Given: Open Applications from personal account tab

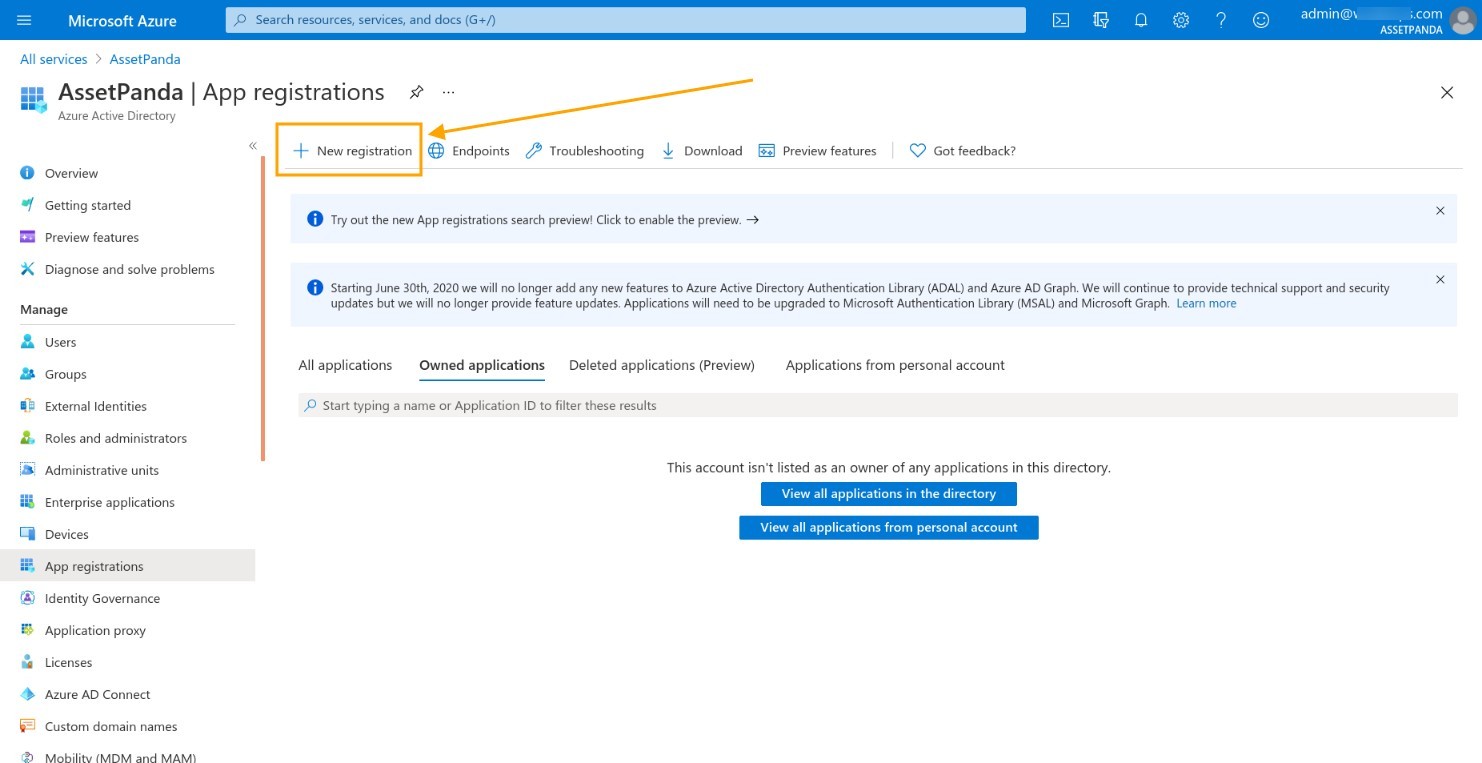Looking at the screenshot, I should coord(895,365).
